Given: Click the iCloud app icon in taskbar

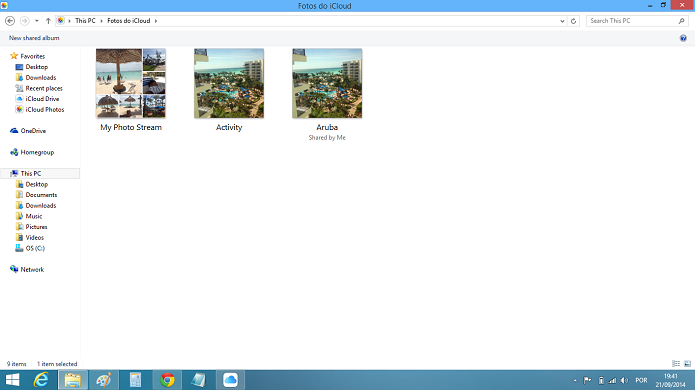Looking at the screenshot, I should (x=230, y=380).
